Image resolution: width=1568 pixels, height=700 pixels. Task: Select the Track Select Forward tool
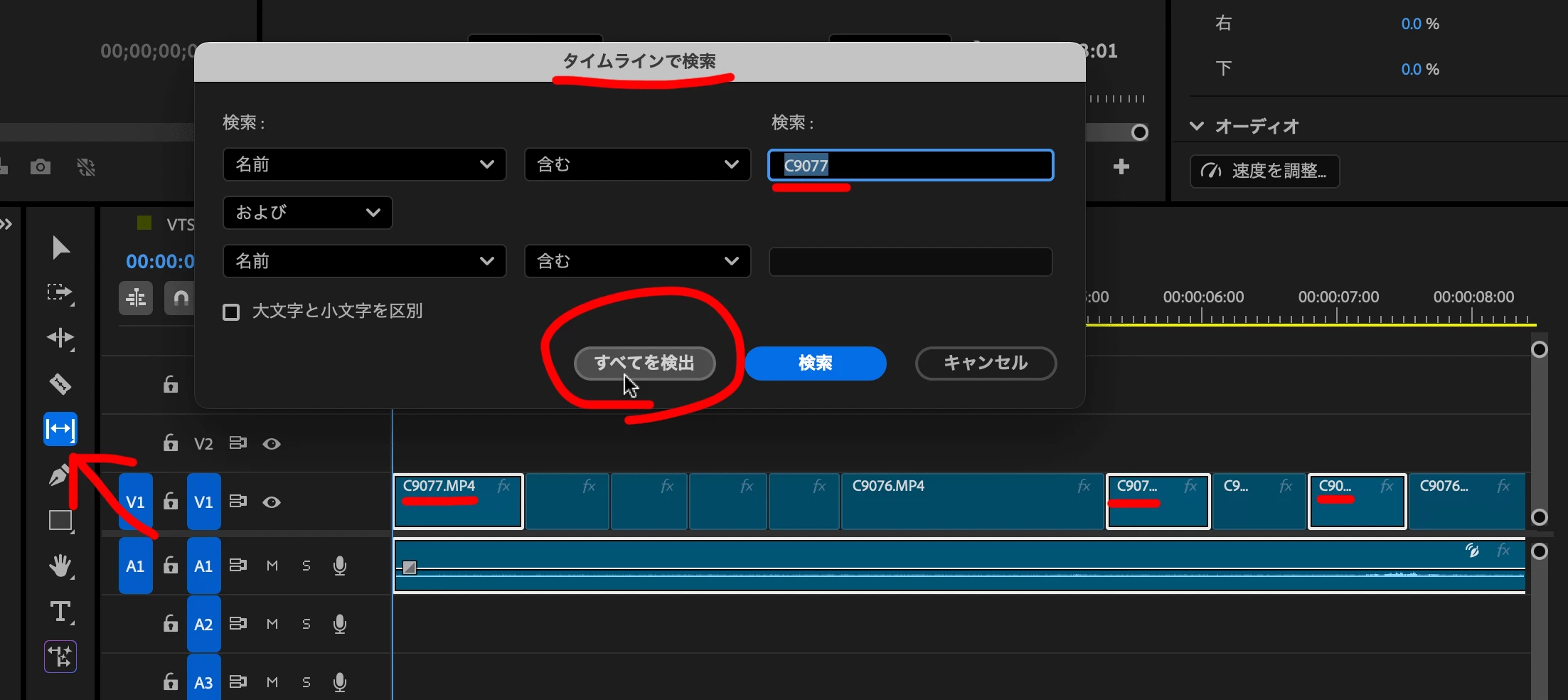point(60,293)
